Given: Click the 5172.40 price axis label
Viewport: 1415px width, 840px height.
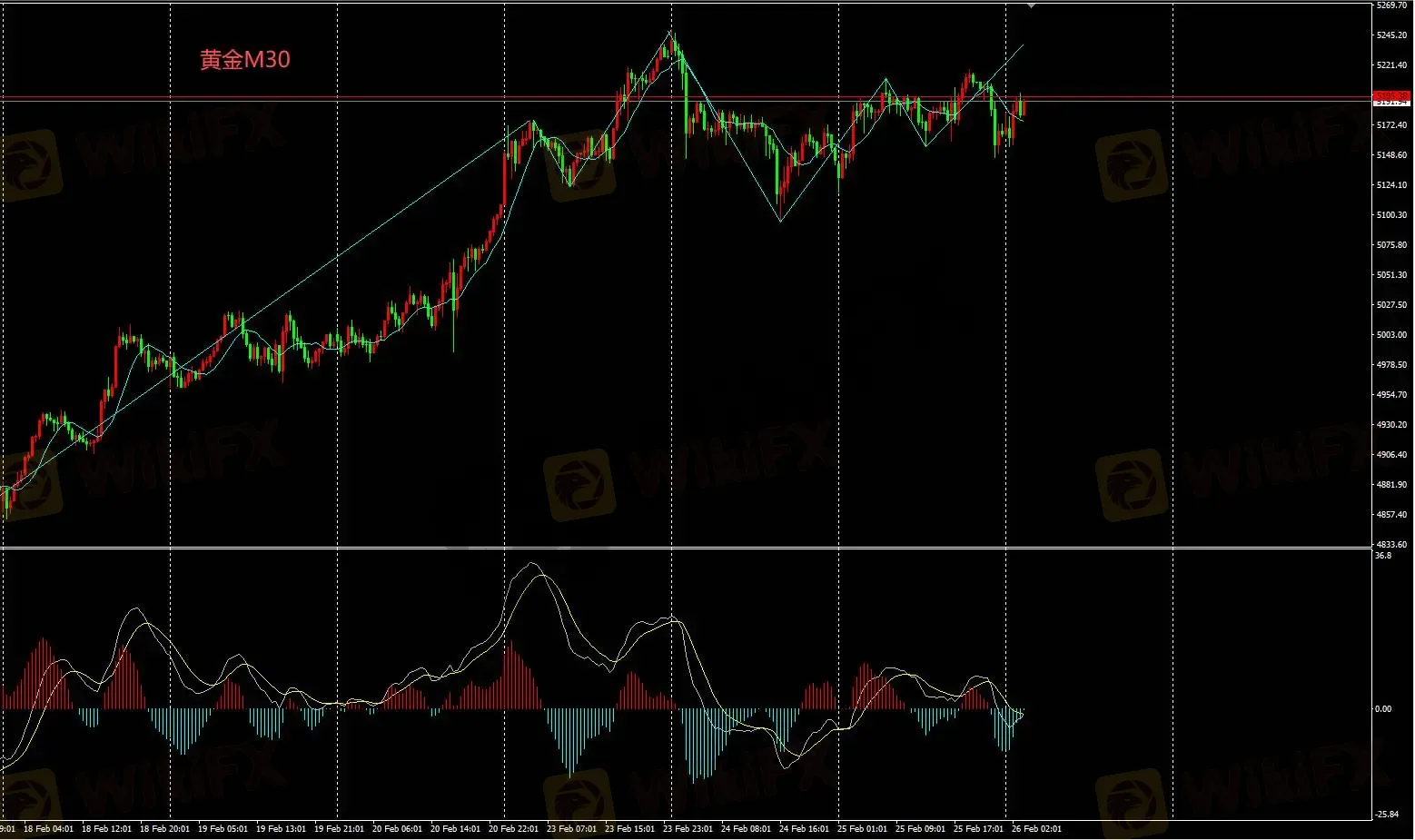Looking at the screenshot, I should [x=1391, y=125].
